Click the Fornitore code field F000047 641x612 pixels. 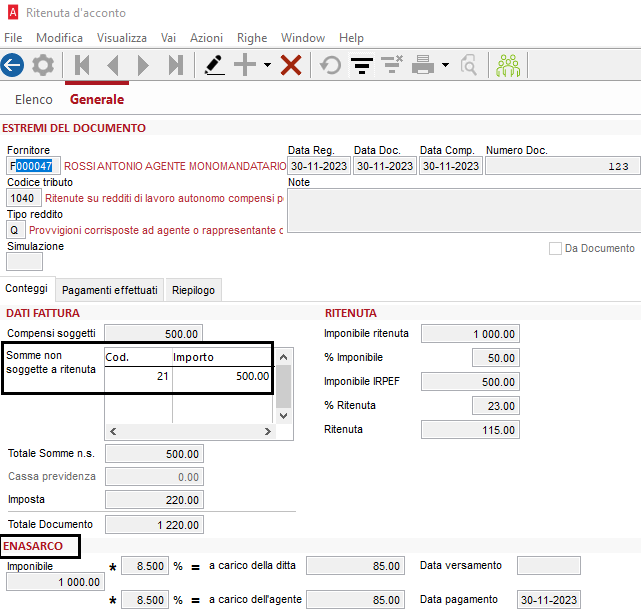[x=33, y=166]
